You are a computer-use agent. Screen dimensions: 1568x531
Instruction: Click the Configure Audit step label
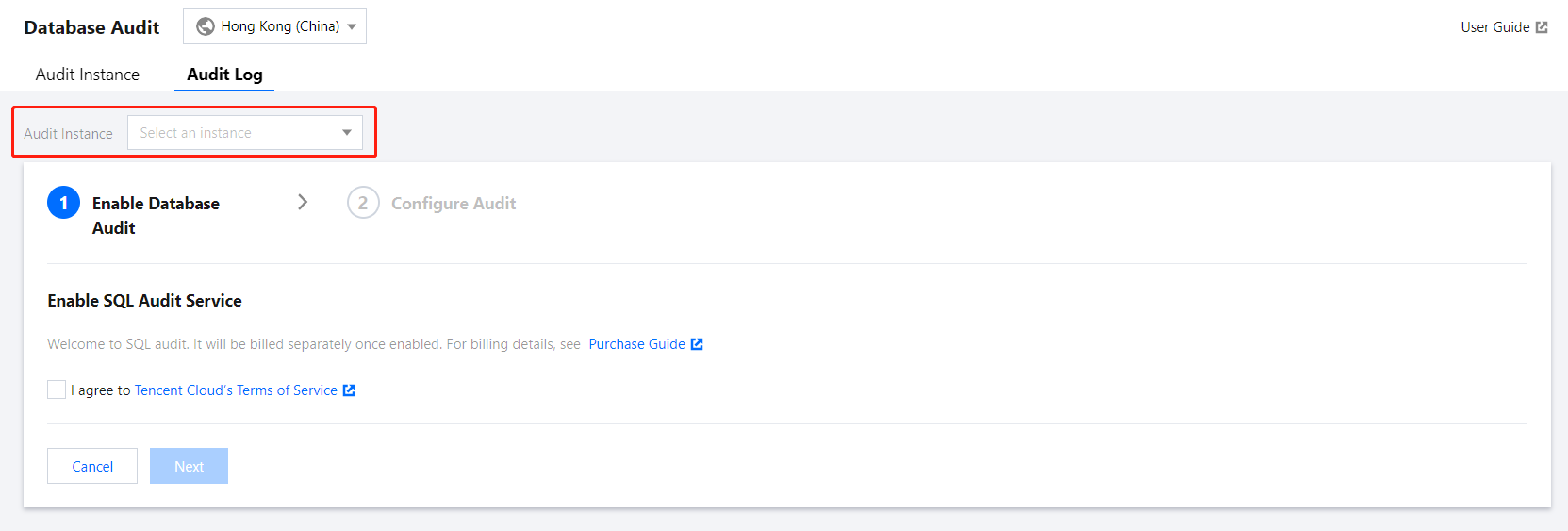coord(454,204)
